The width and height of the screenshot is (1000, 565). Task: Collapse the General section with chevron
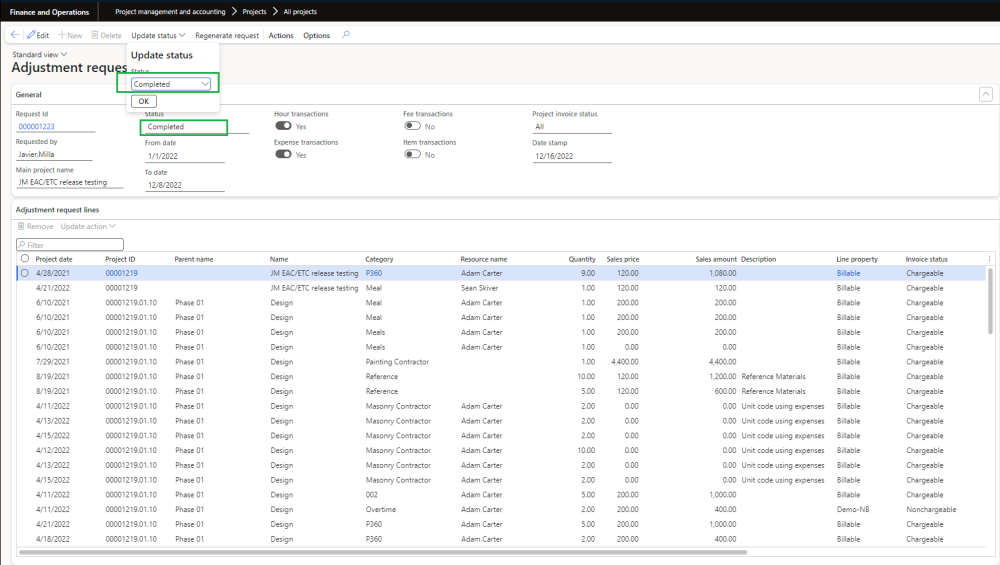pyautogui.click(x=984, y=94)
